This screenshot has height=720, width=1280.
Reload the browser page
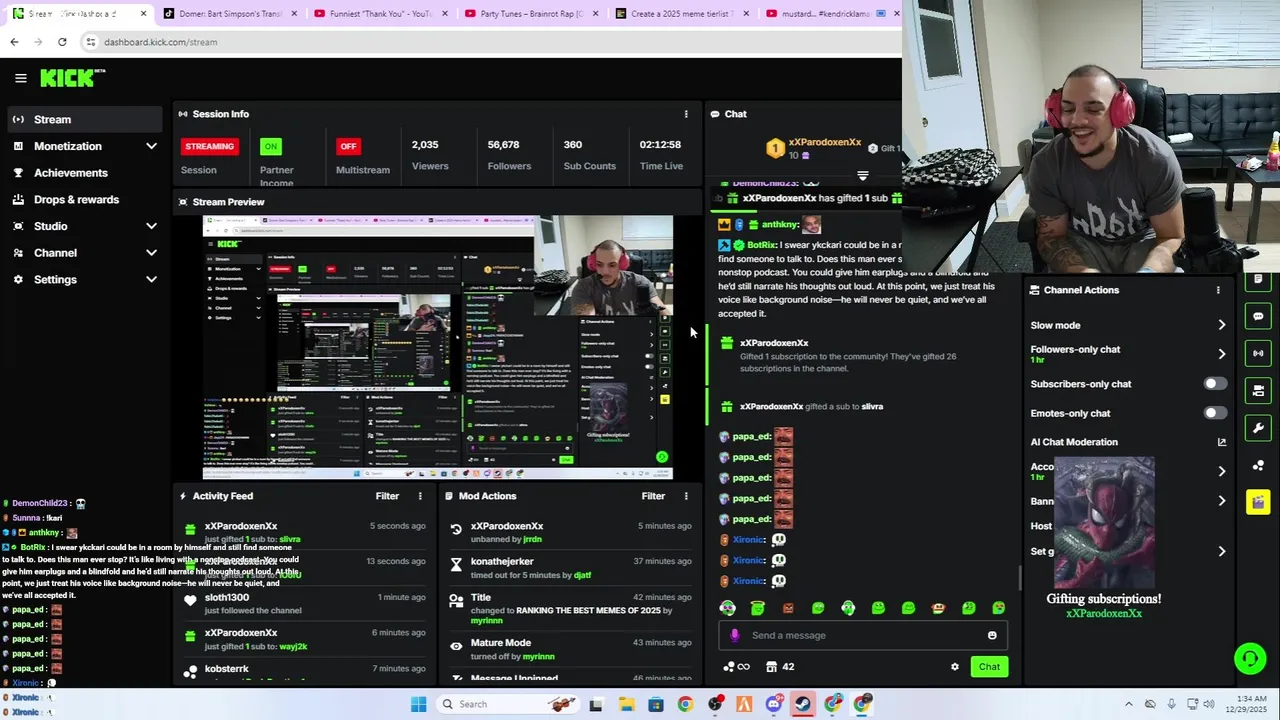(62, 42)
